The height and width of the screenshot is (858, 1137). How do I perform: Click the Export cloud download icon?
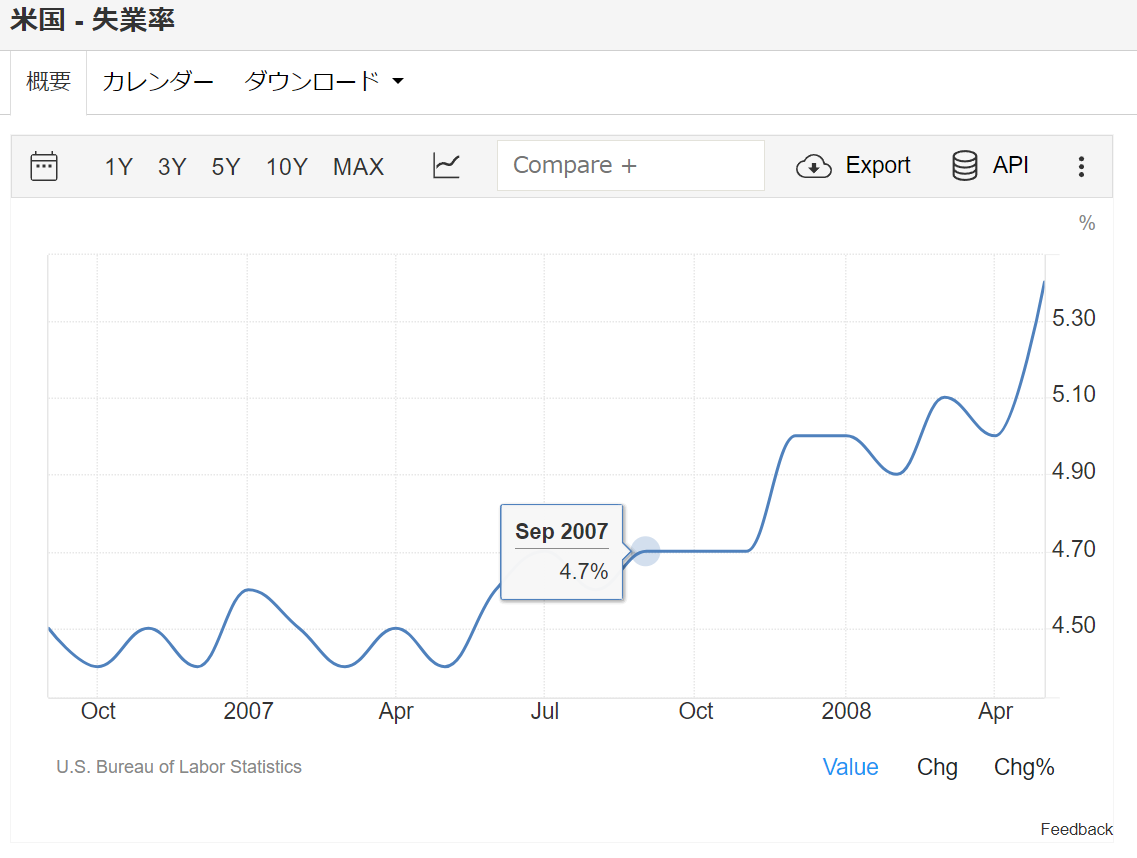pos(814,166)
